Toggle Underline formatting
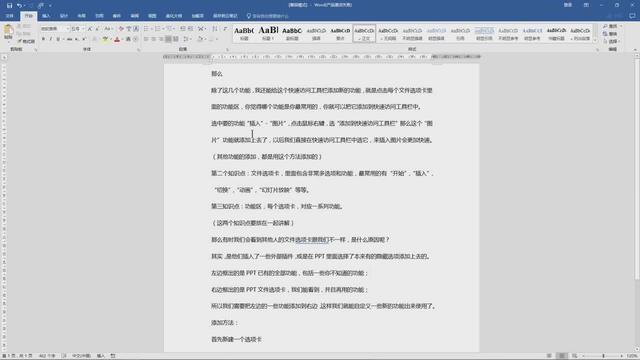640x360 pixels. tap(58, 39)
